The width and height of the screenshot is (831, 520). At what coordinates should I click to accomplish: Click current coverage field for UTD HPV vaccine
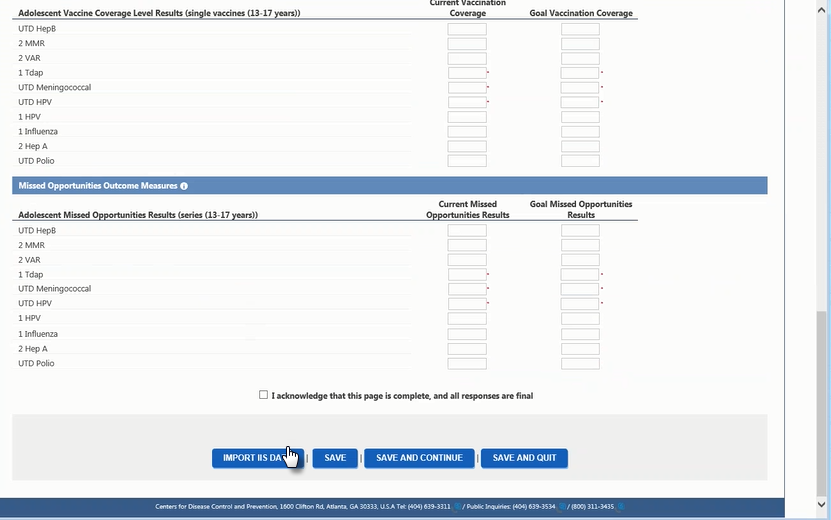[x=467, y=102]
